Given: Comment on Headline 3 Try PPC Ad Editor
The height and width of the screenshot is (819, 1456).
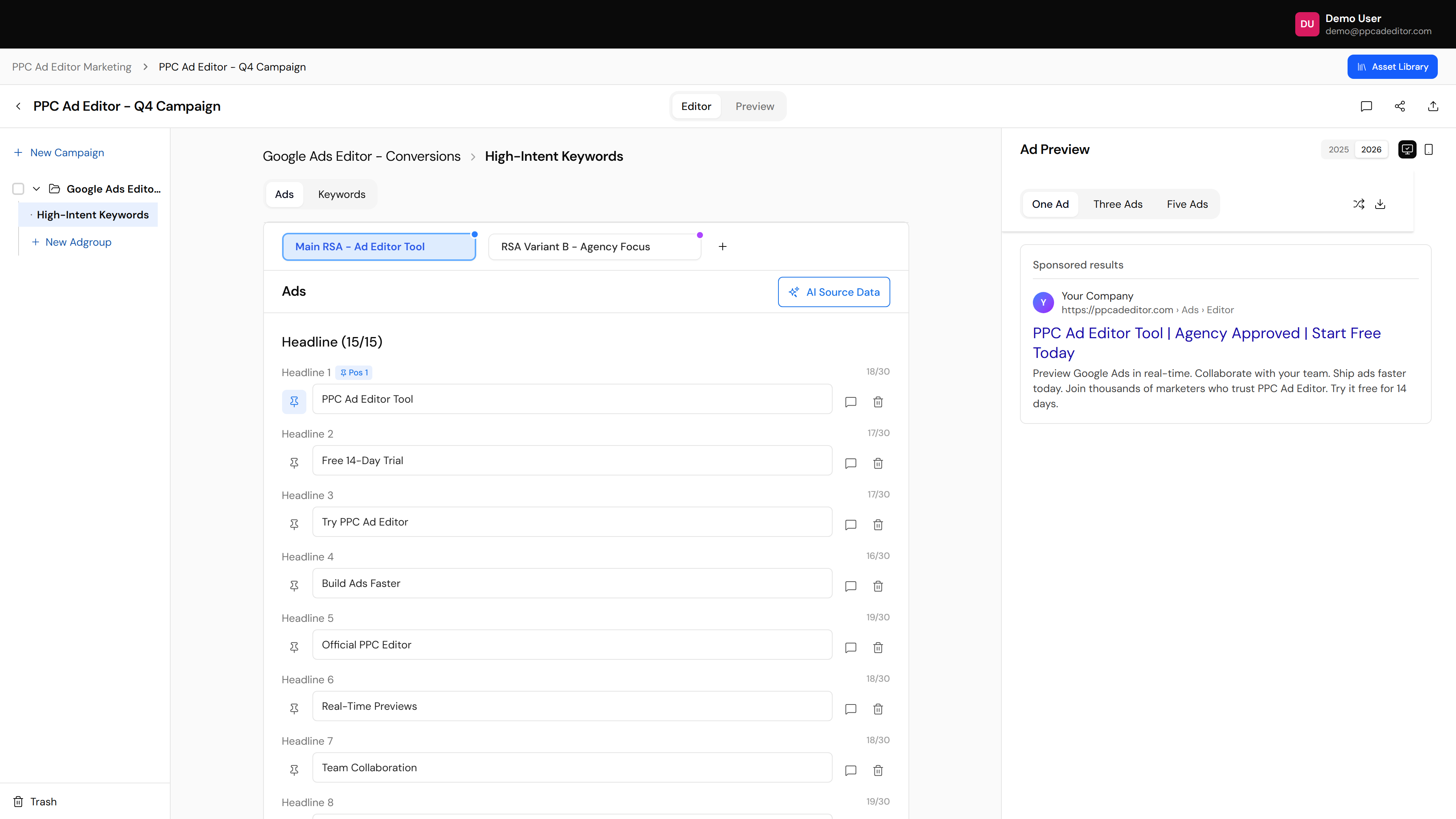Looking at the screenshot, I should 850,525.
